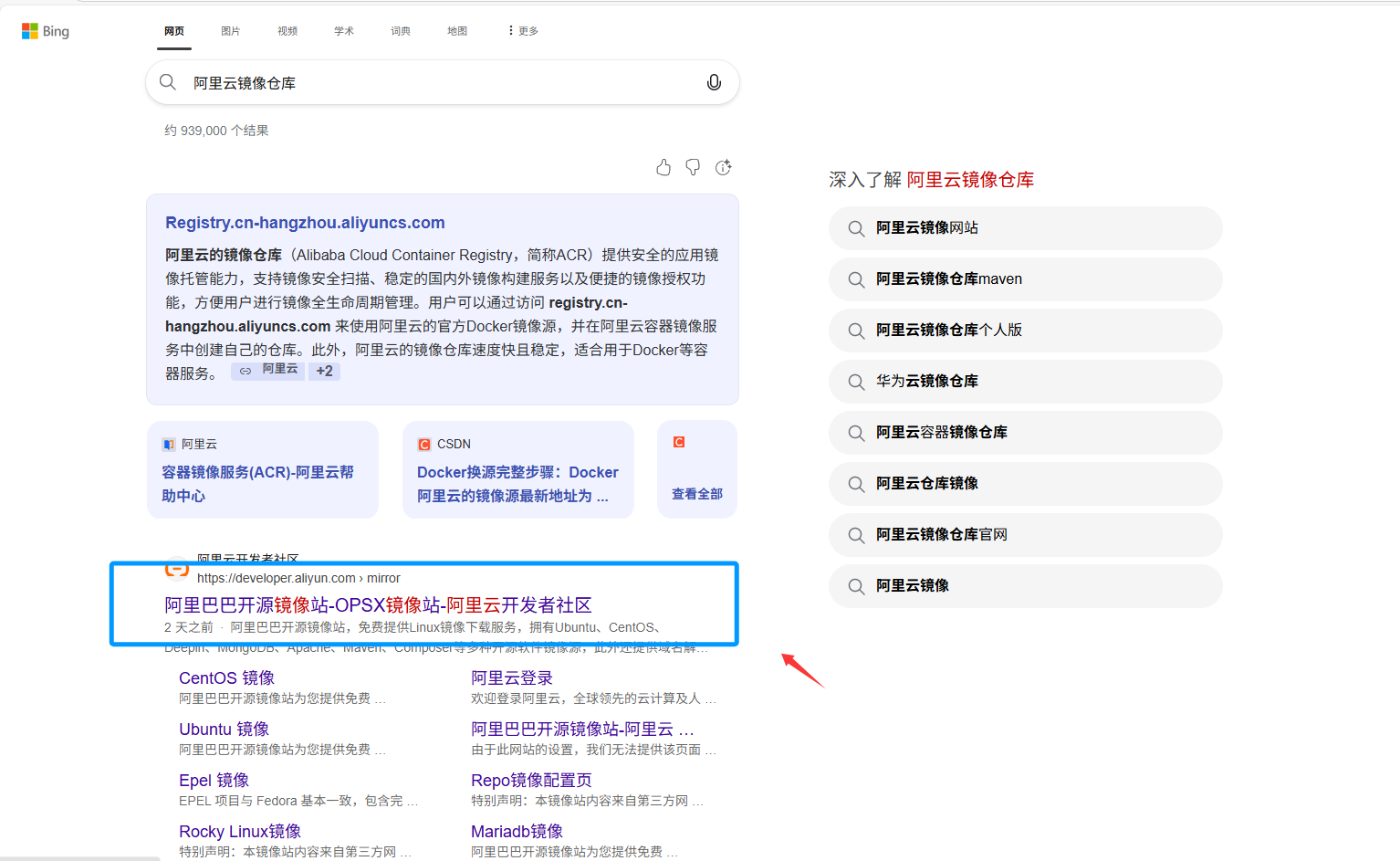This screenshot has width=1400, height=861.
Task: Open Registry.cn-hangzhou.aliyuncs.com heading link
Action: click(x=305, y=223)
